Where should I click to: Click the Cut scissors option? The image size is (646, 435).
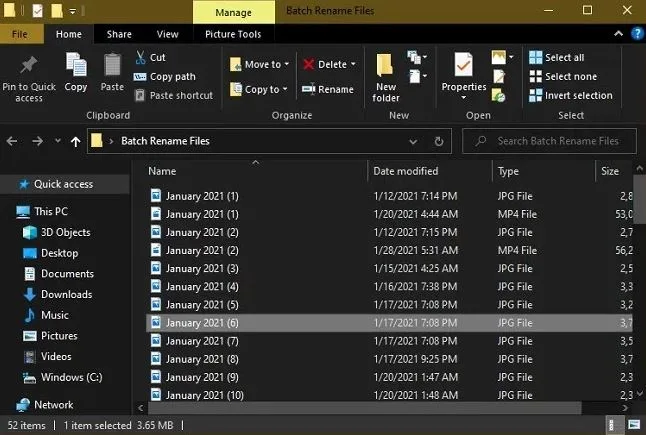[x=150, y=57]
